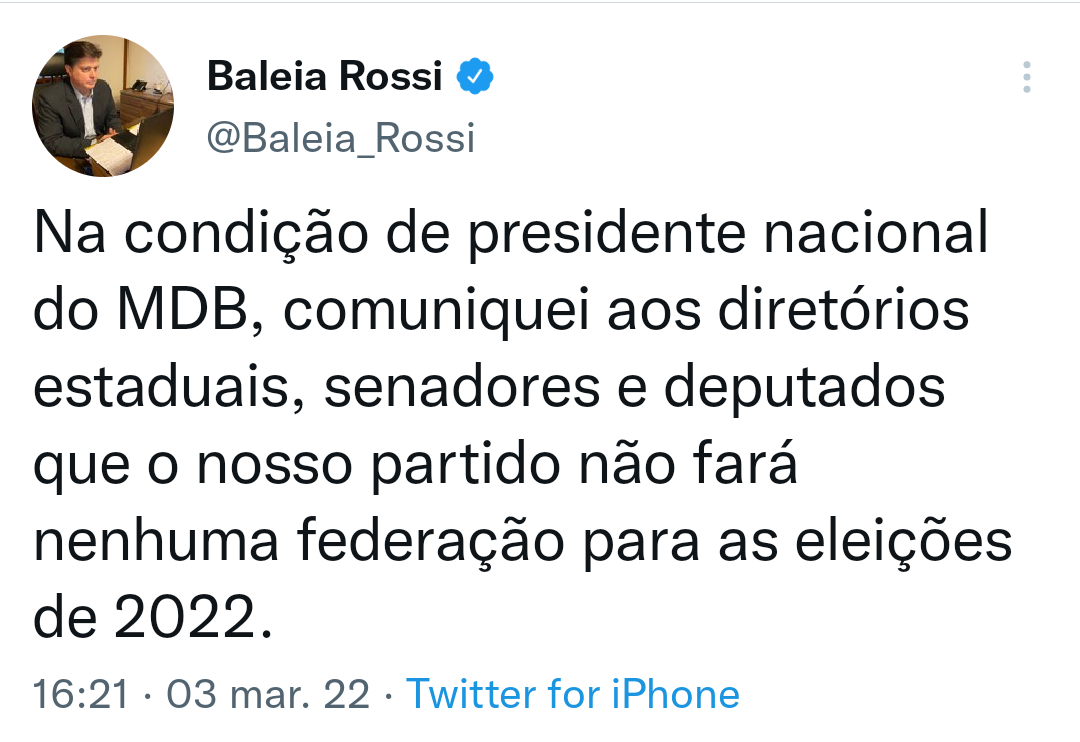This screenshot has width=1080, height=742.
Task: Click the word MDB in the tweet
Action: click(x=183, y=310)
